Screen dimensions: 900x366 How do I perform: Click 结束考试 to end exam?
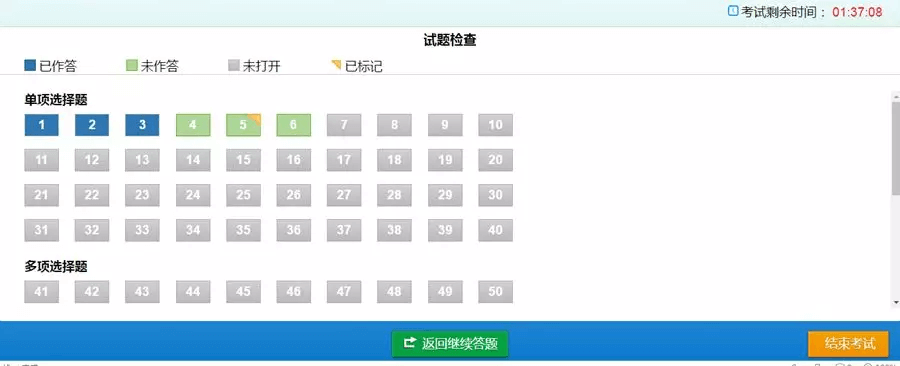[x=848, y=344]
